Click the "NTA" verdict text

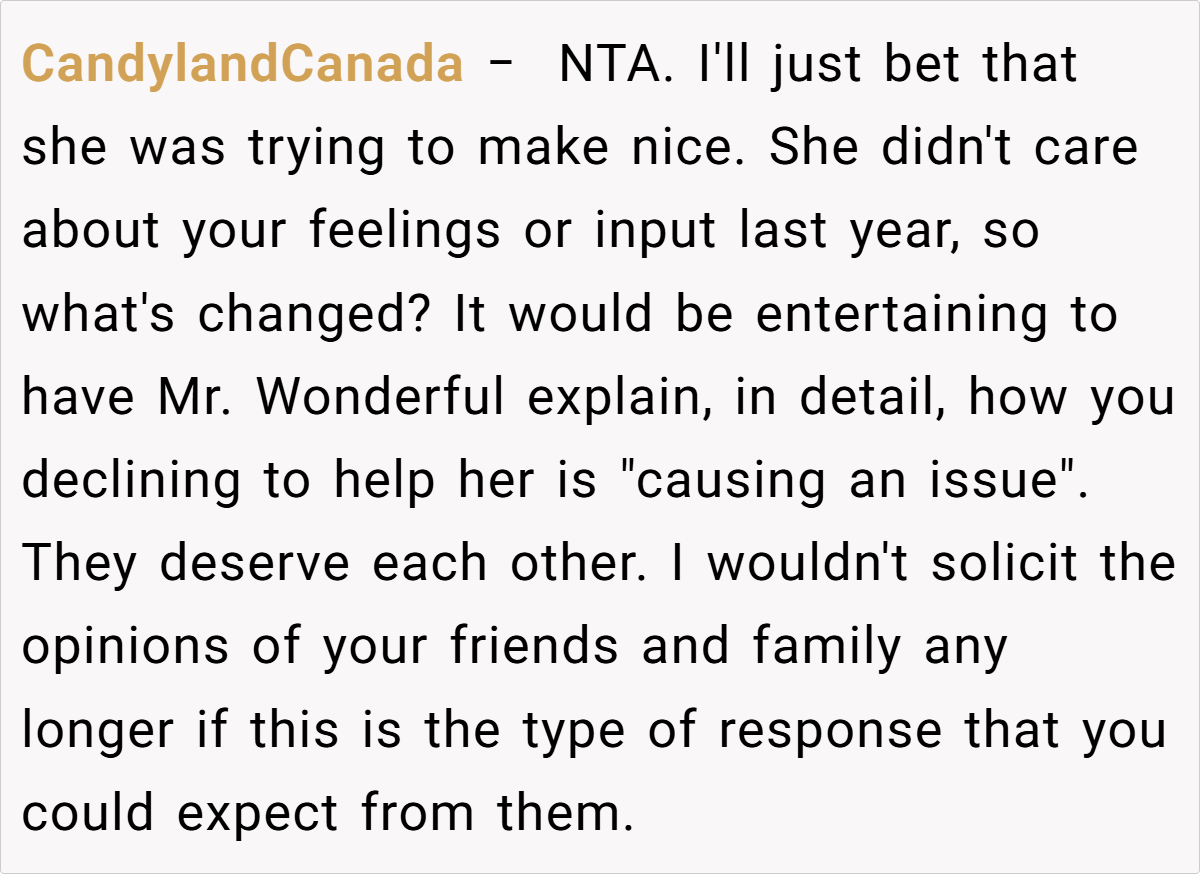pos(603,65)
